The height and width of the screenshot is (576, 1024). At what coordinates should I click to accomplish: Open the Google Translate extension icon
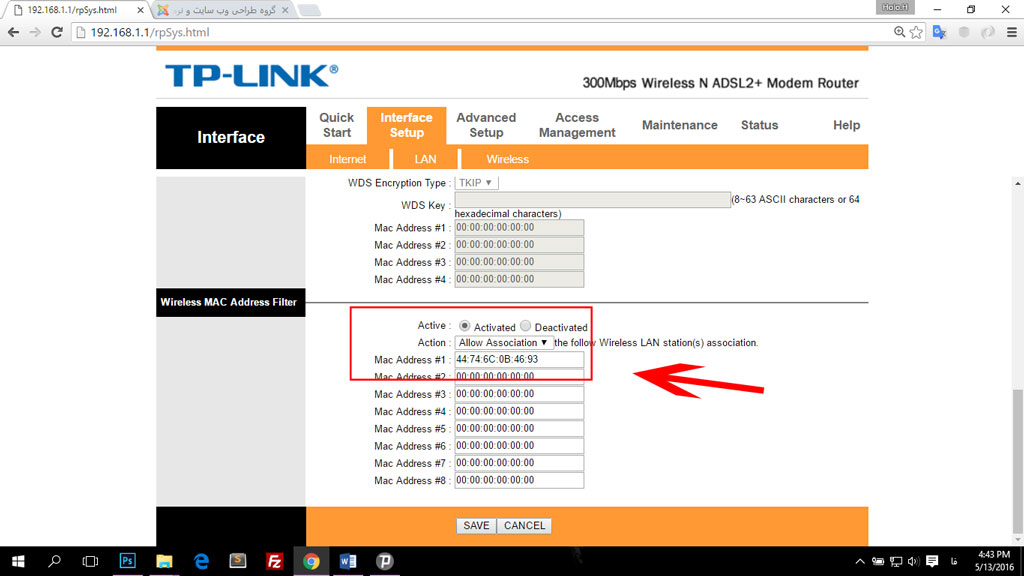tap(940, 32)
